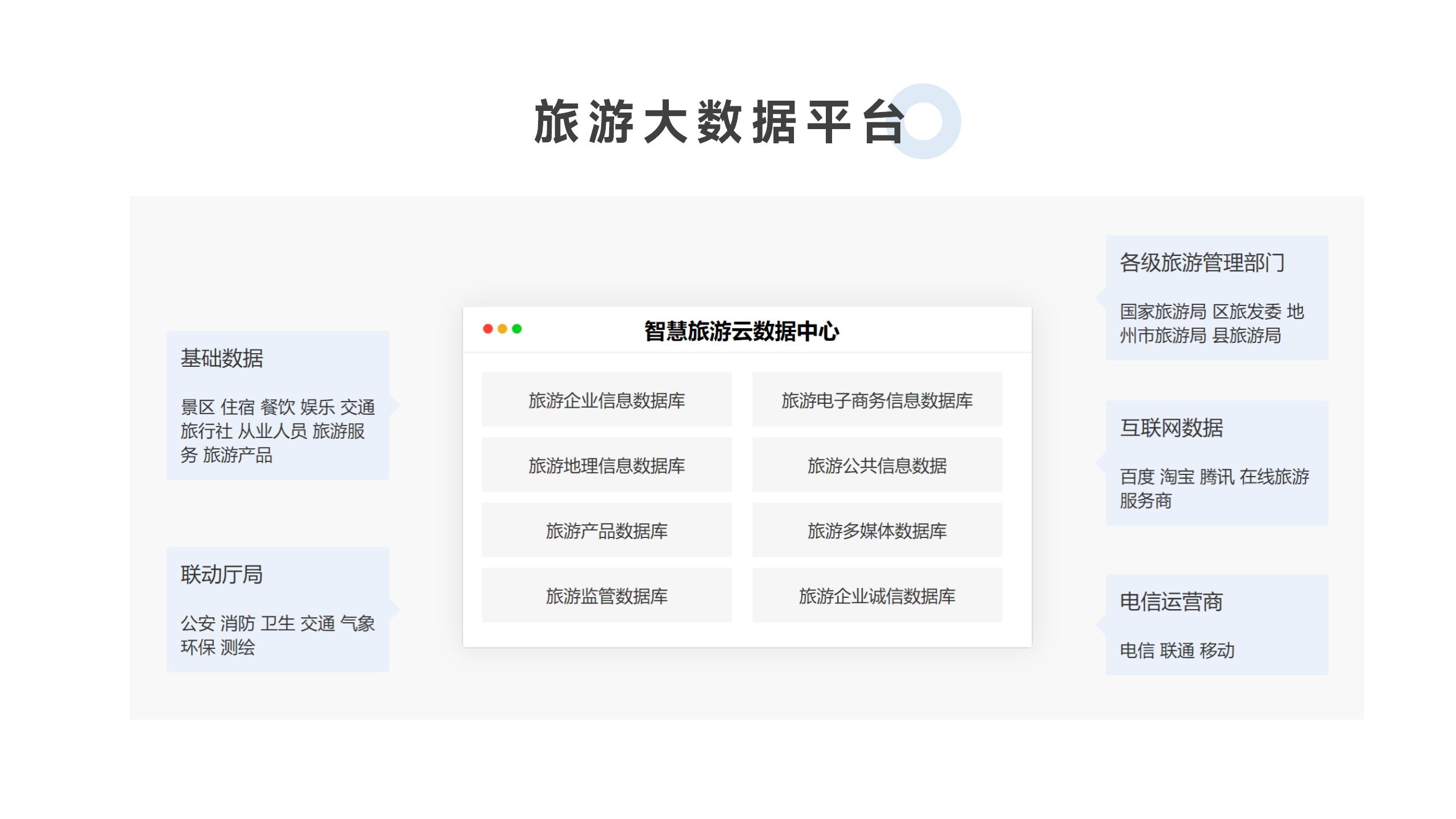This screenshot has height=819, width=1456.
Task: Open 旅游地理信息数据库 block
Action: (x=606, y=465)
